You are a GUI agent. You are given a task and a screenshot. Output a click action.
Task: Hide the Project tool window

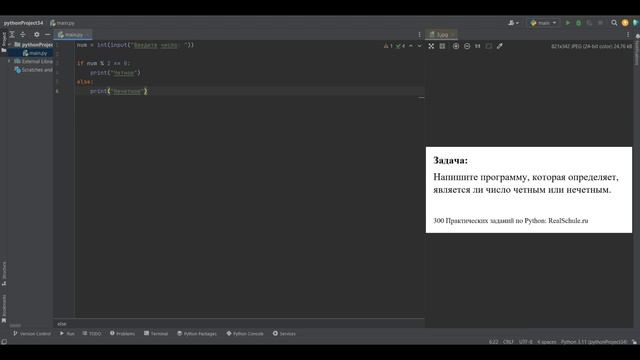[47, 35]
